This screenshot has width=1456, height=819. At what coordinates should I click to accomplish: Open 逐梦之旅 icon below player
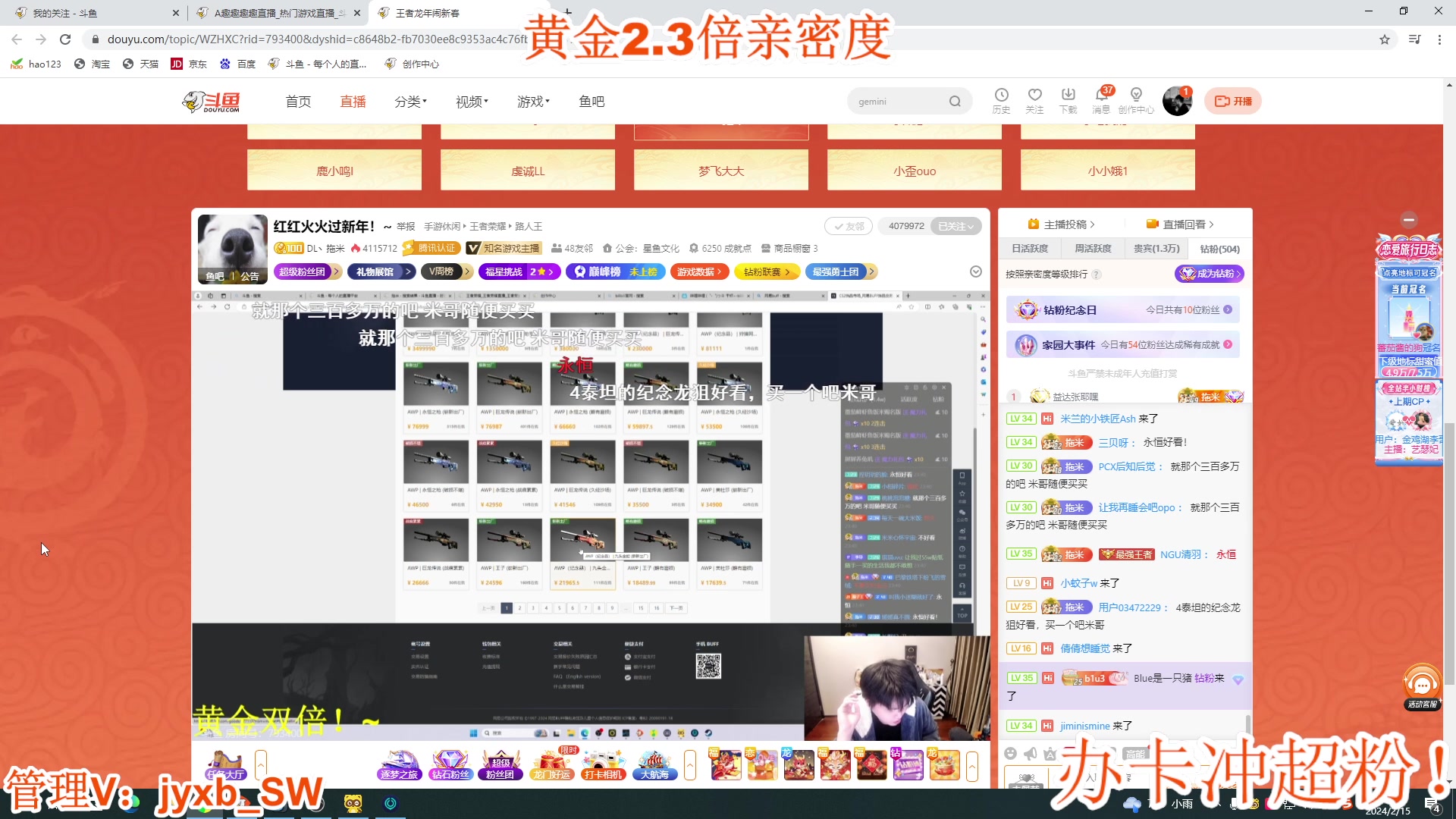(x=399, y=764)
